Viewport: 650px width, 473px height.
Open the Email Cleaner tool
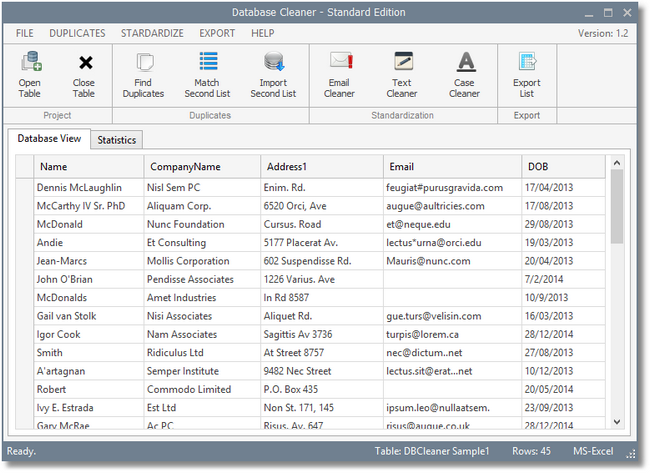(340, 63)
